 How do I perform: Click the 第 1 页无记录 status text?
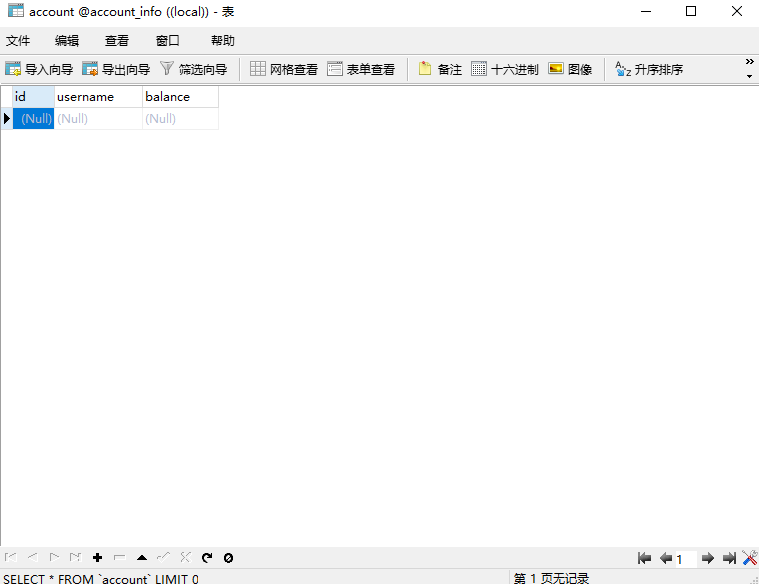tap(551, 578)
